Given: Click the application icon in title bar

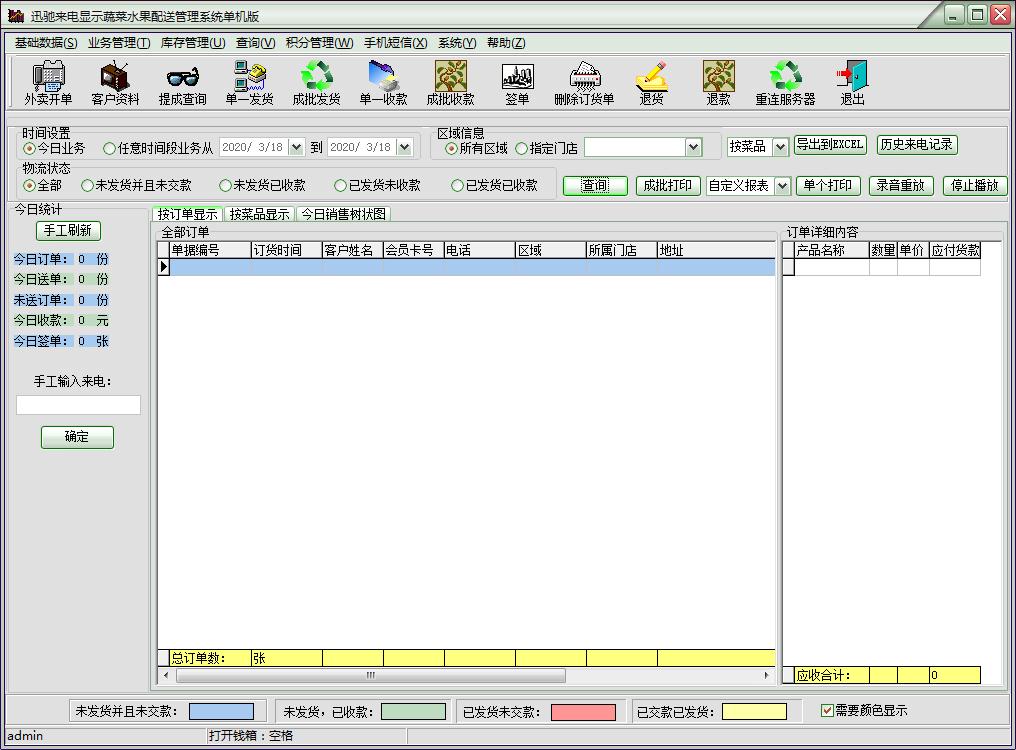Looking at the screenshot, I should 16,16.
